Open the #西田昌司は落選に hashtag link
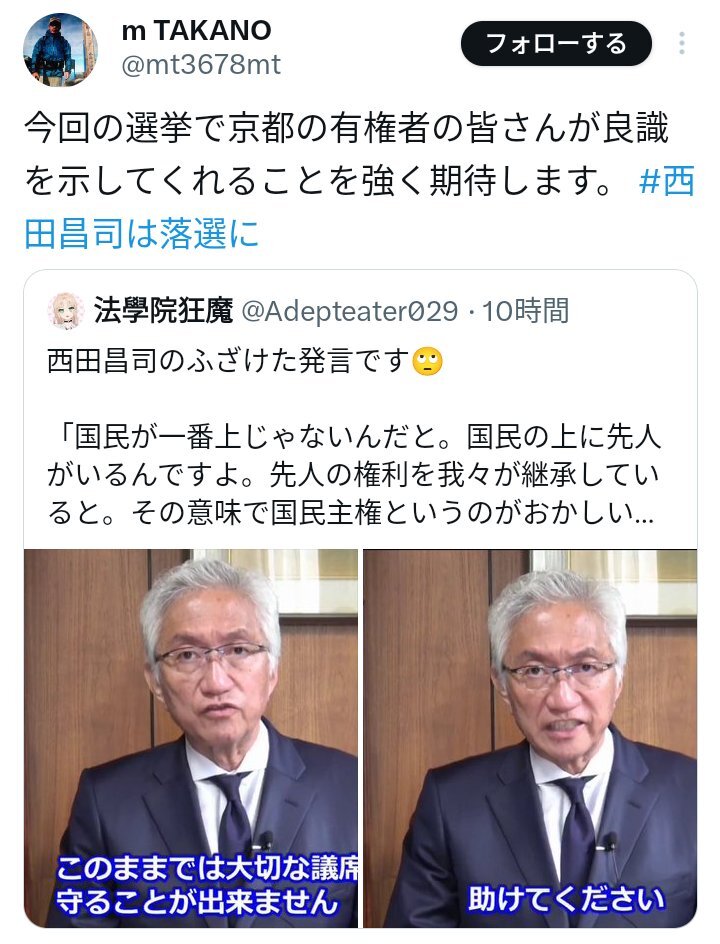The image size is (720, 944). click(x=359, y=206)
